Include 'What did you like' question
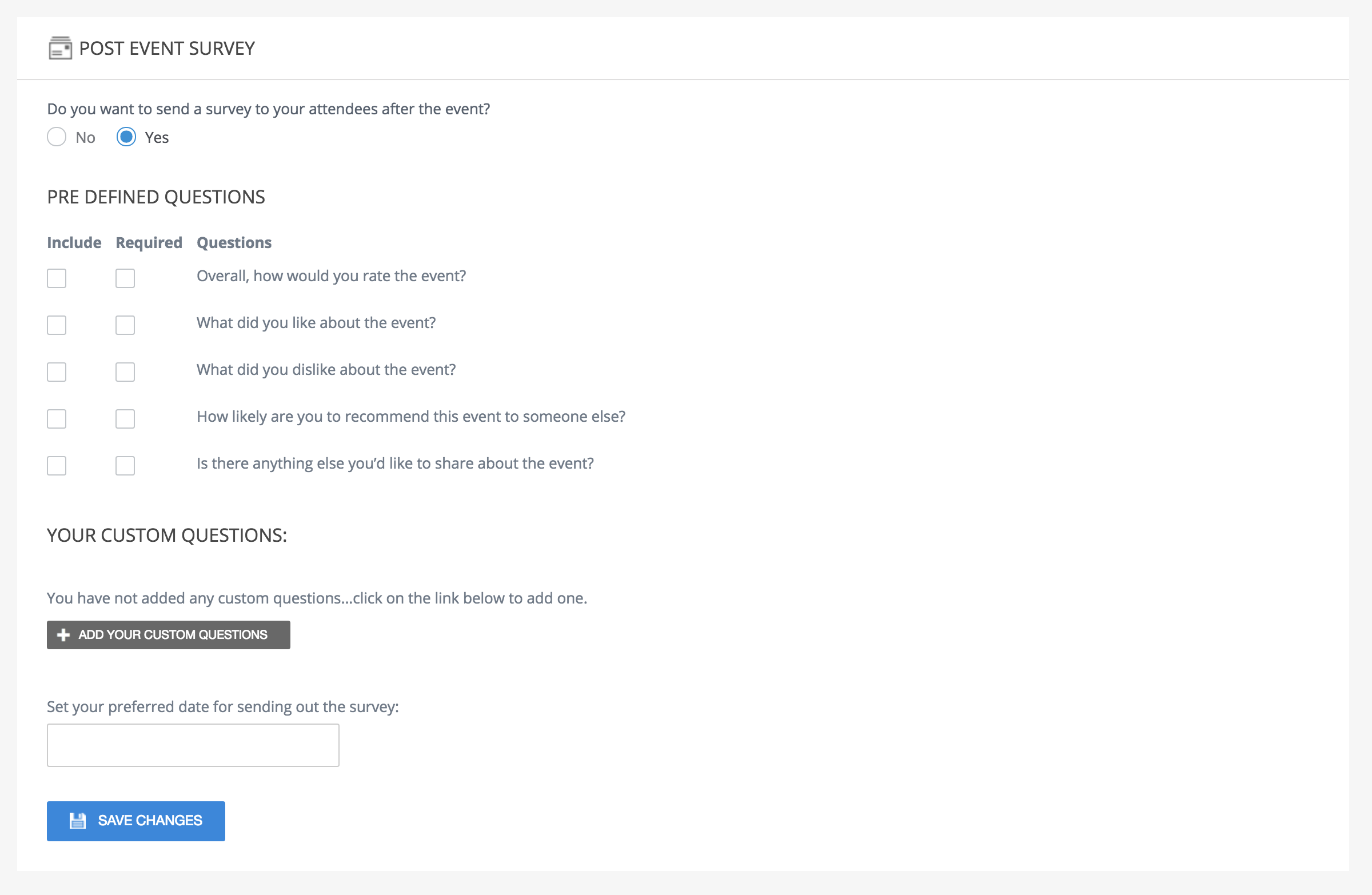The image size is (1372, 895). point(57,325)
